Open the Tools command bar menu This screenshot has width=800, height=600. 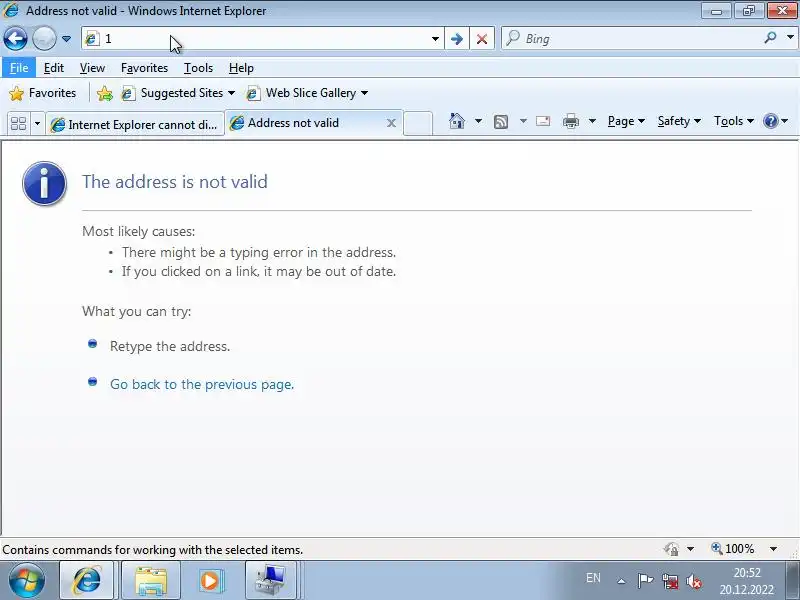click(x=734, y=121)
